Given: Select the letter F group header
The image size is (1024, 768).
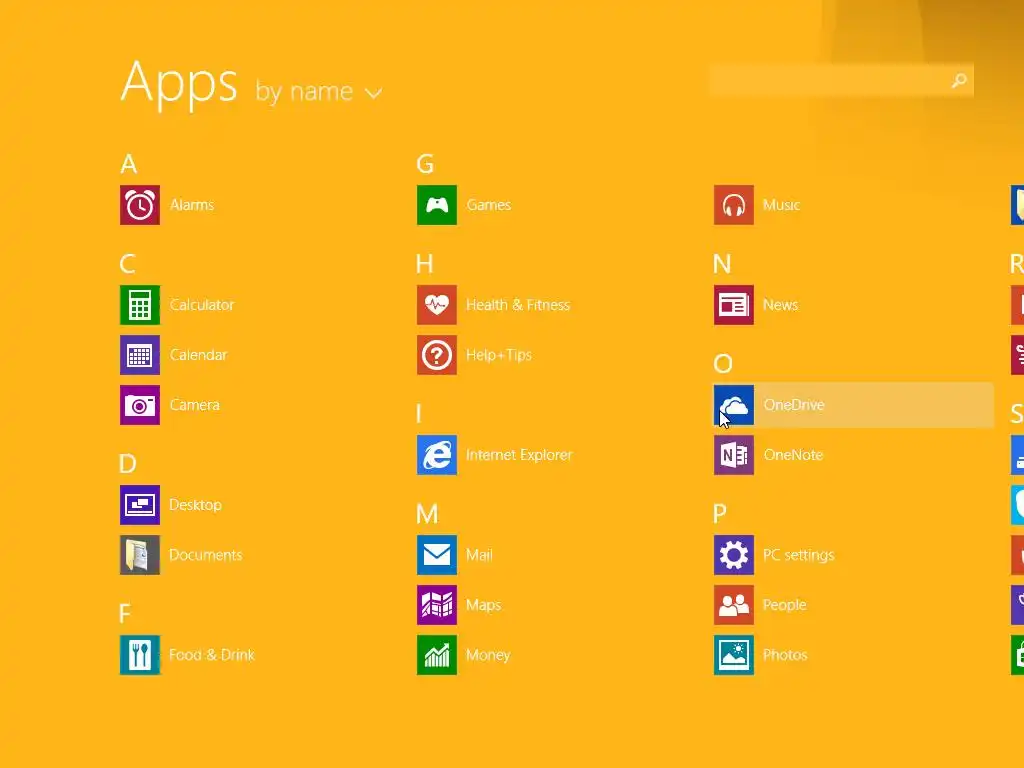Looking at the screenshot, I should point(125,614).
